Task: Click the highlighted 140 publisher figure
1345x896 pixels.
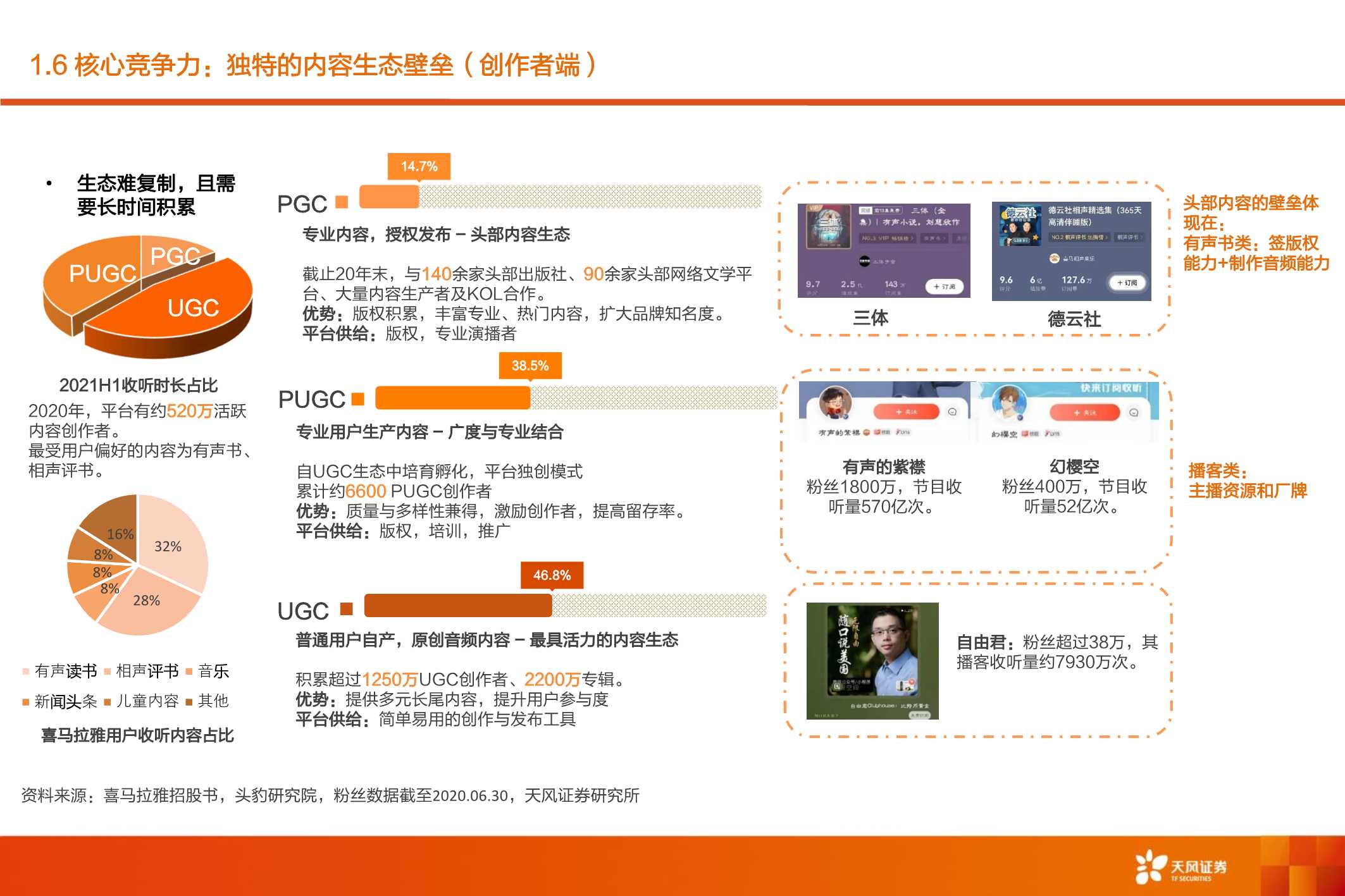Action: 437,274
